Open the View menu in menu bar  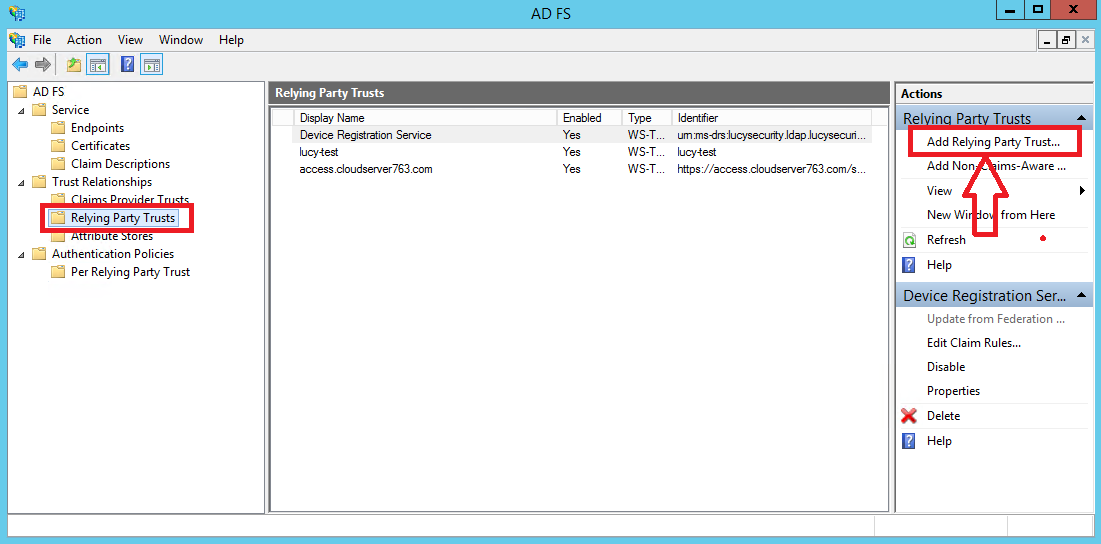tap(131, 40)
